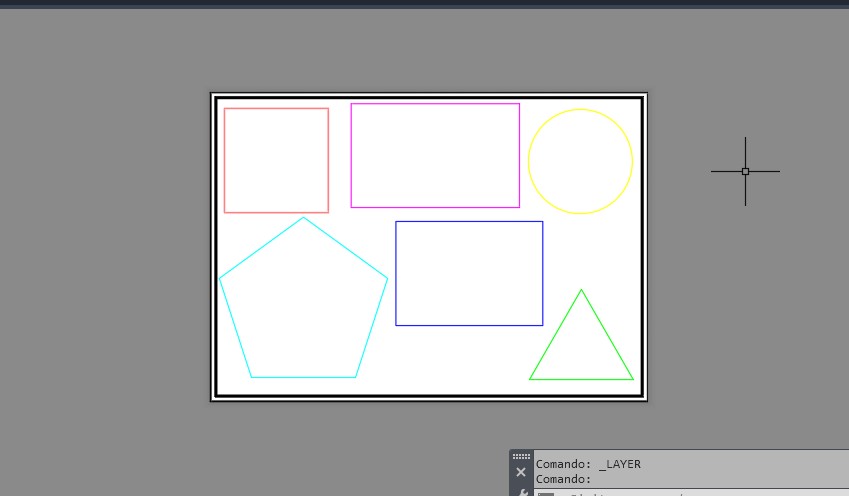Click the top vertex of the pentagon

pos(303,218)
